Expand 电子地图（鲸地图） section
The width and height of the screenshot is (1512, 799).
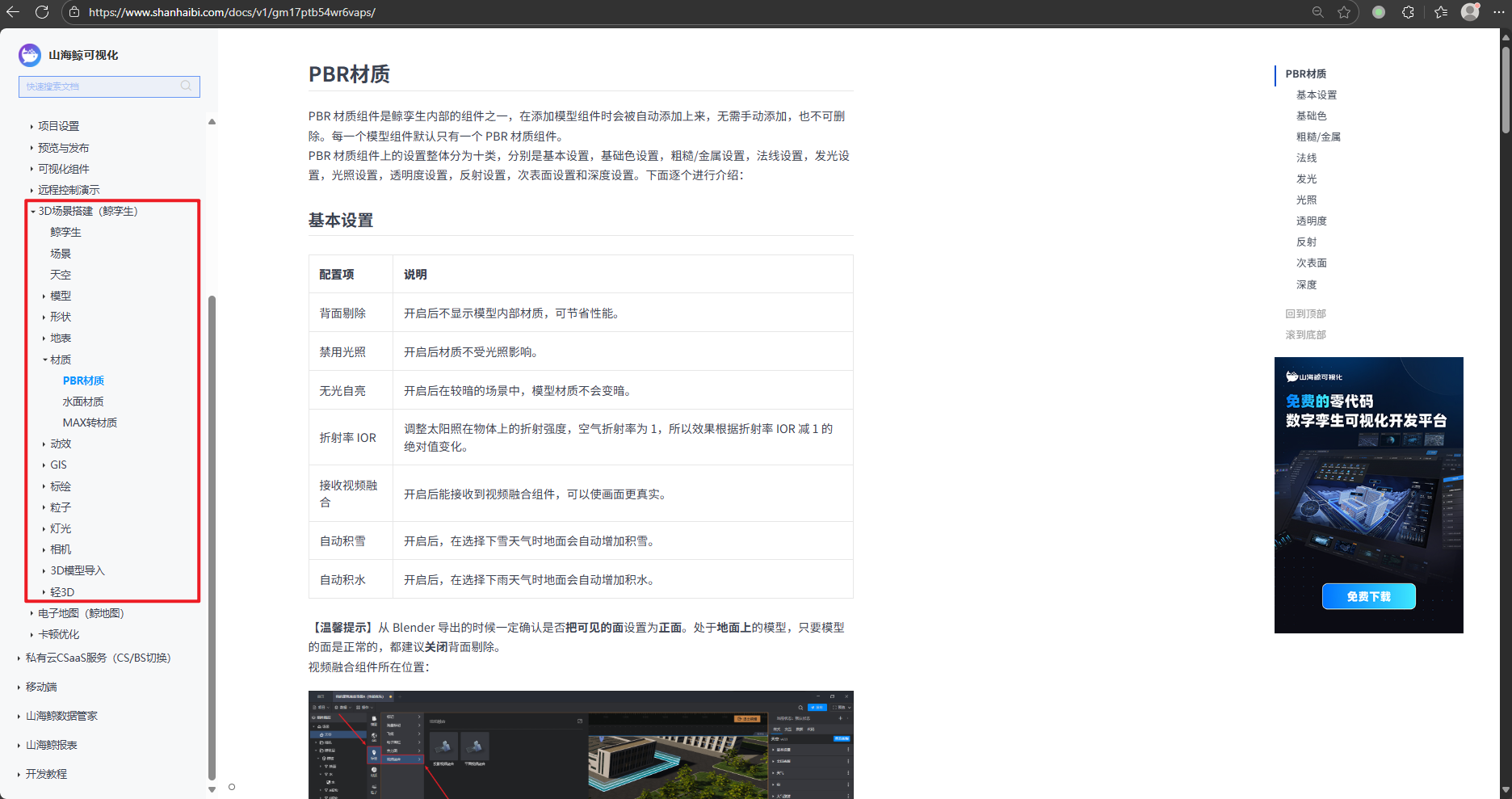(31, 613)
